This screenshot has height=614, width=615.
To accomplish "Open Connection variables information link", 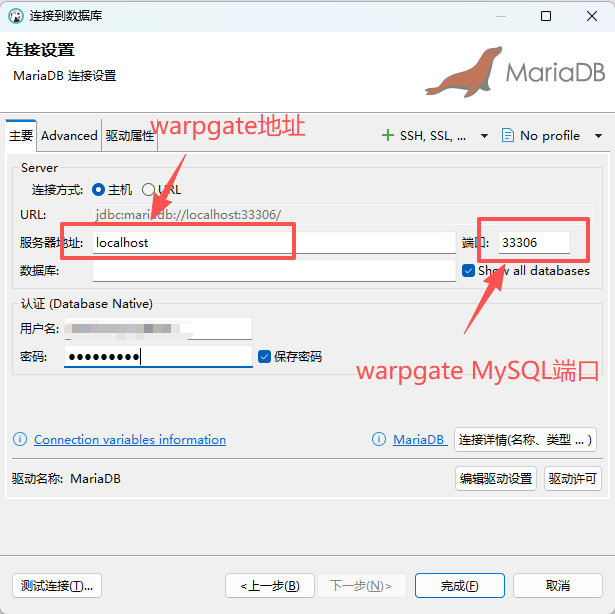I will (x=130, y=439).
